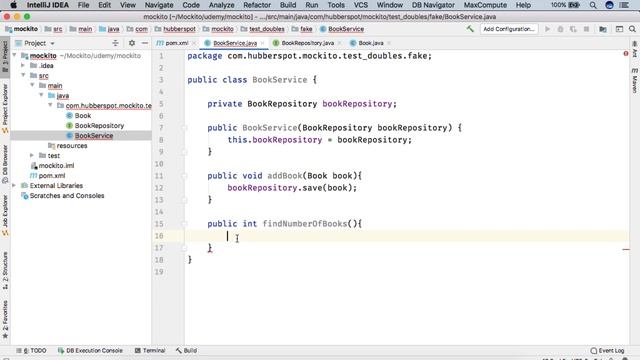Collapse the main folder arrow
This screenshot has width=640, height=360.
(32, 85)
